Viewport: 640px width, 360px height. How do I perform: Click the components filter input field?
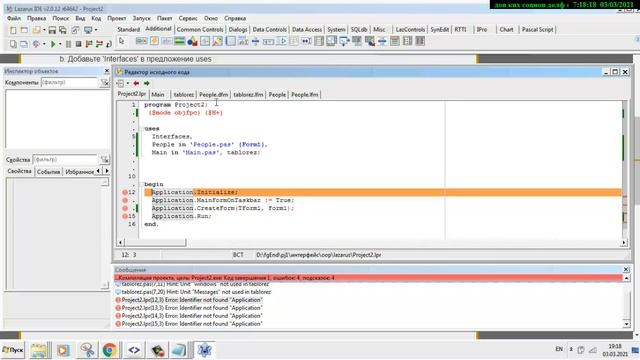(70, 82)
